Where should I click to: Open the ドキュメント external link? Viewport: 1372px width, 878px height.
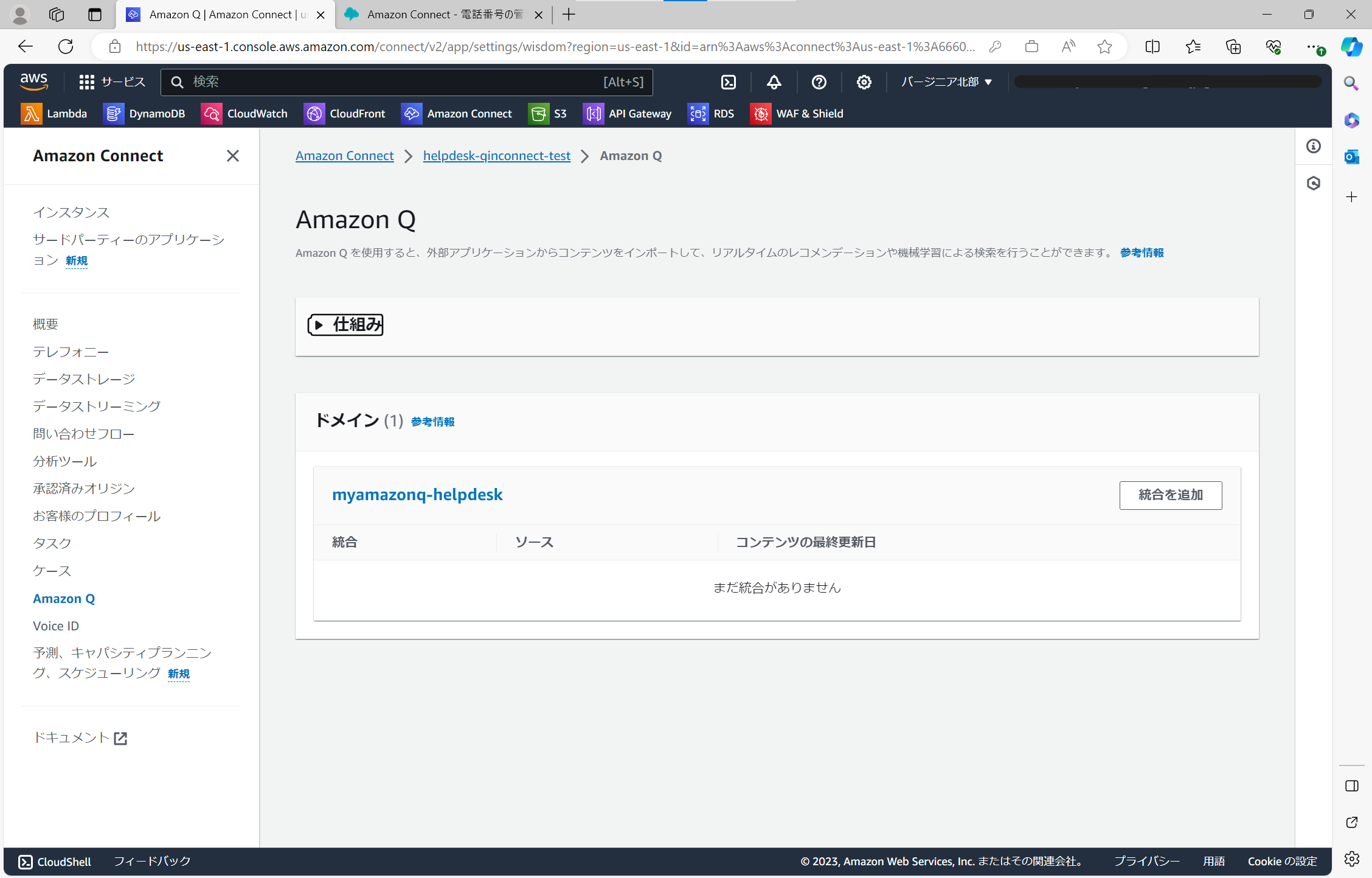[80, 737]
